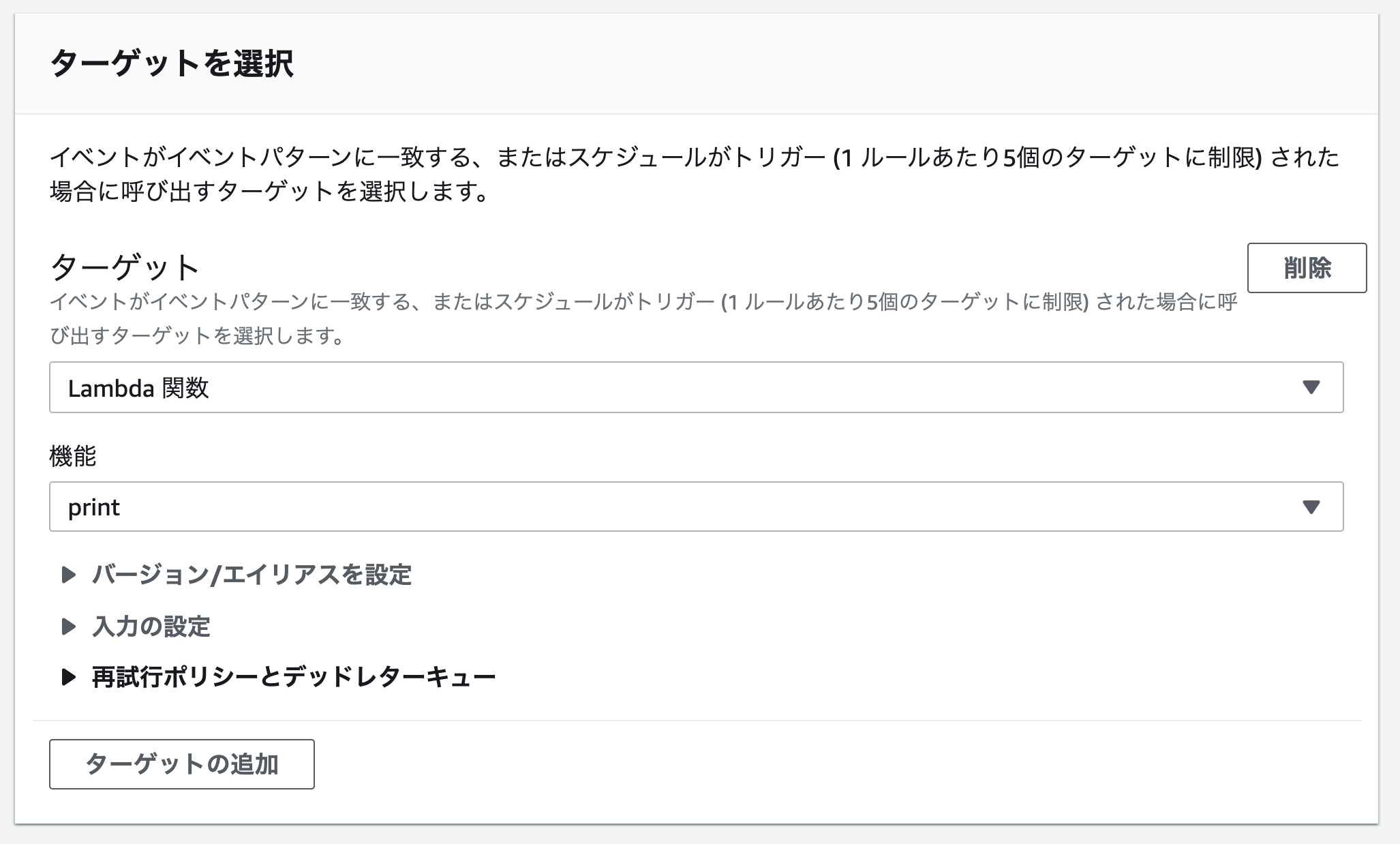Screen dimensions: 1400x844
Task: Expand the バージョン/エイリアスを設定 section
Action: [x=252, y=575]
